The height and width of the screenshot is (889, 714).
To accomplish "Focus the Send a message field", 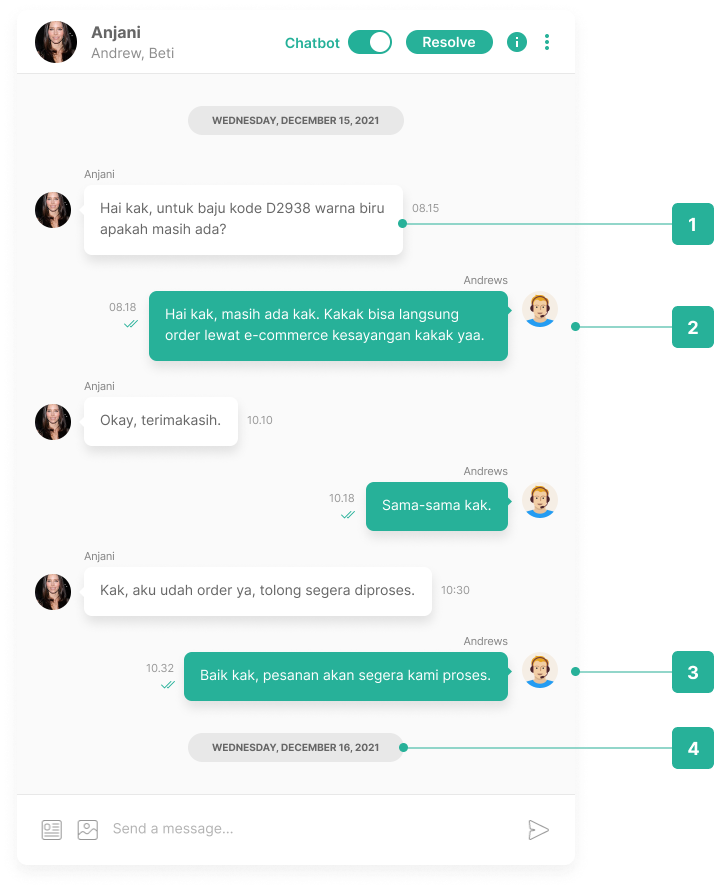I will (312, 829).
